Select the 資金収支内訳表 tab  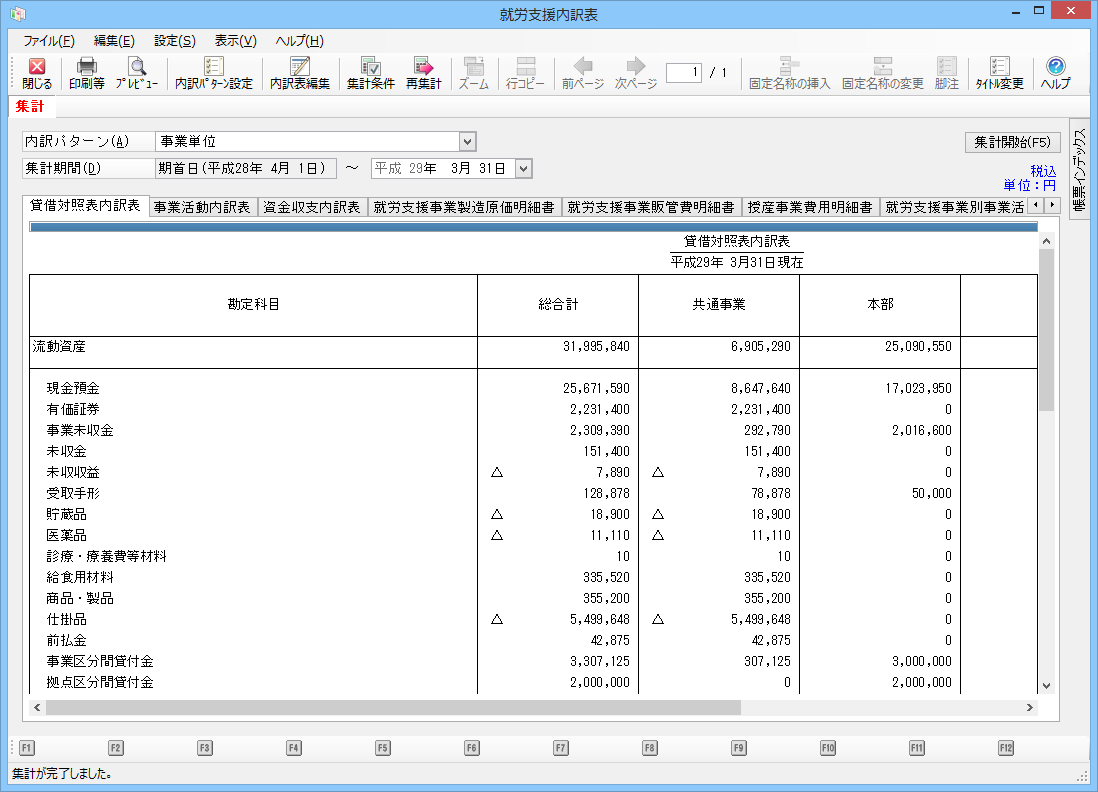[311, 208]
